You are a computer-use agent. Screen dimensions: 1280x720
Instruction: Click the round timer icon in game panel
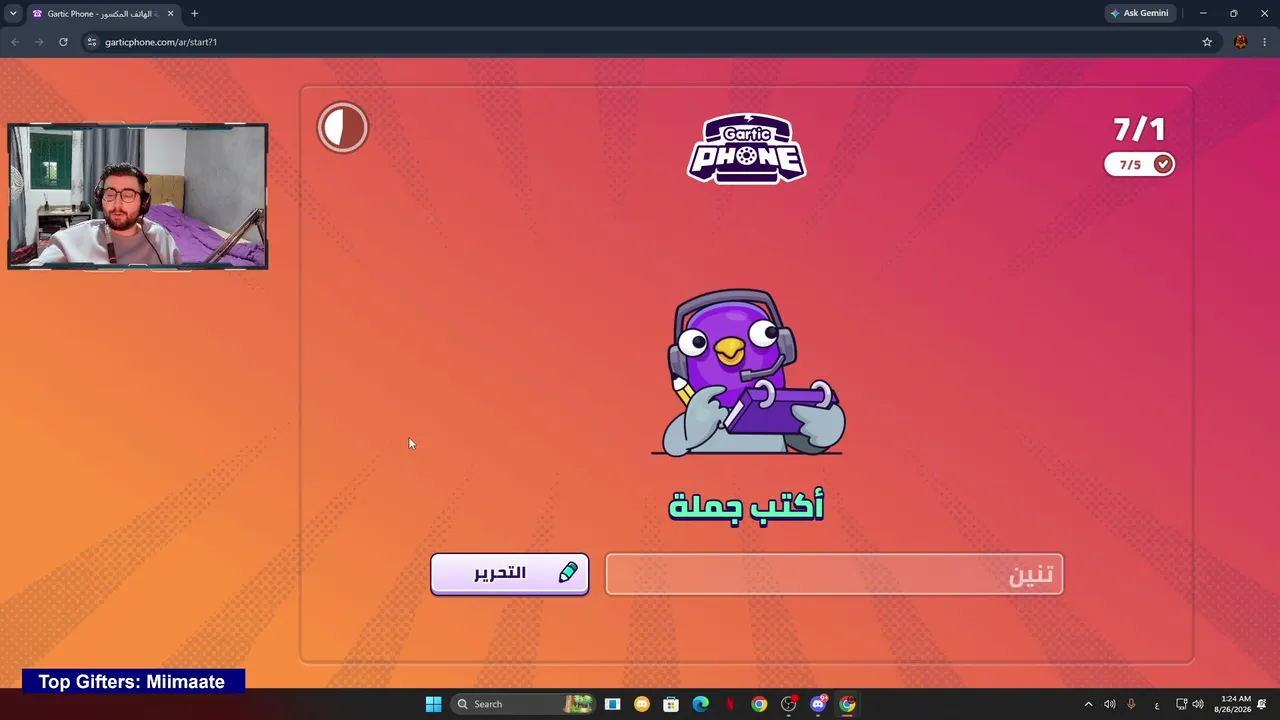(x=343, y=128)
